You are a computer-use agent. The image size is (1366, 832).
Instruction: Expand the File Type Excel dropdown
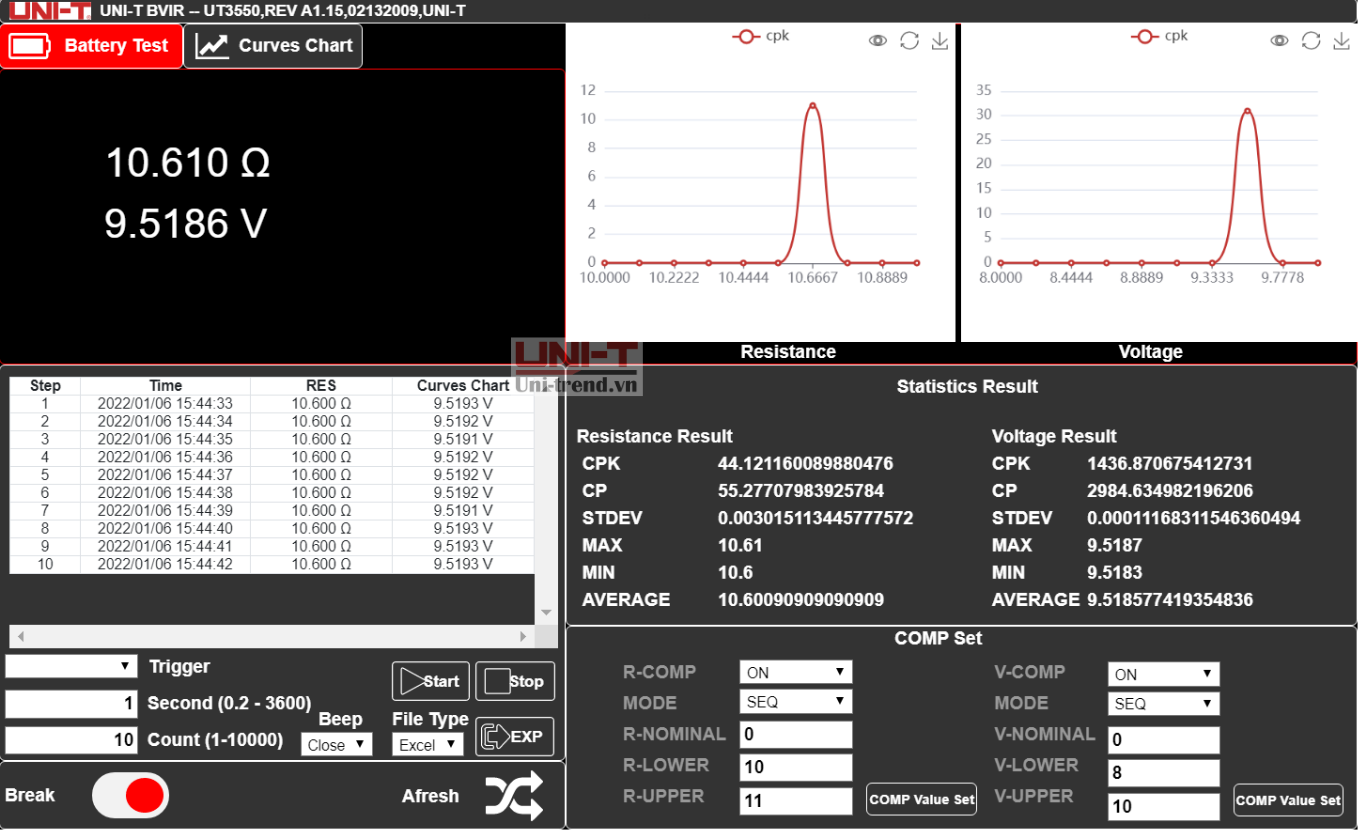pos(428,745)
